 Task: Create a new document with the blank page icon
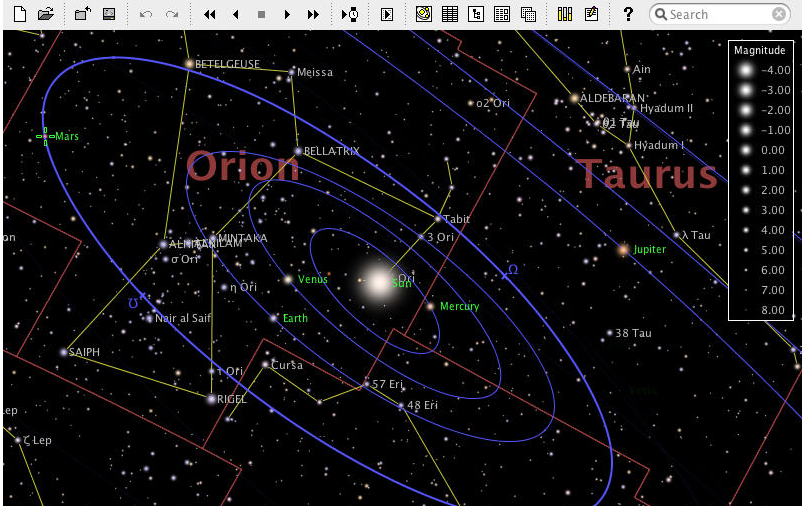click(x=19, y=14)
